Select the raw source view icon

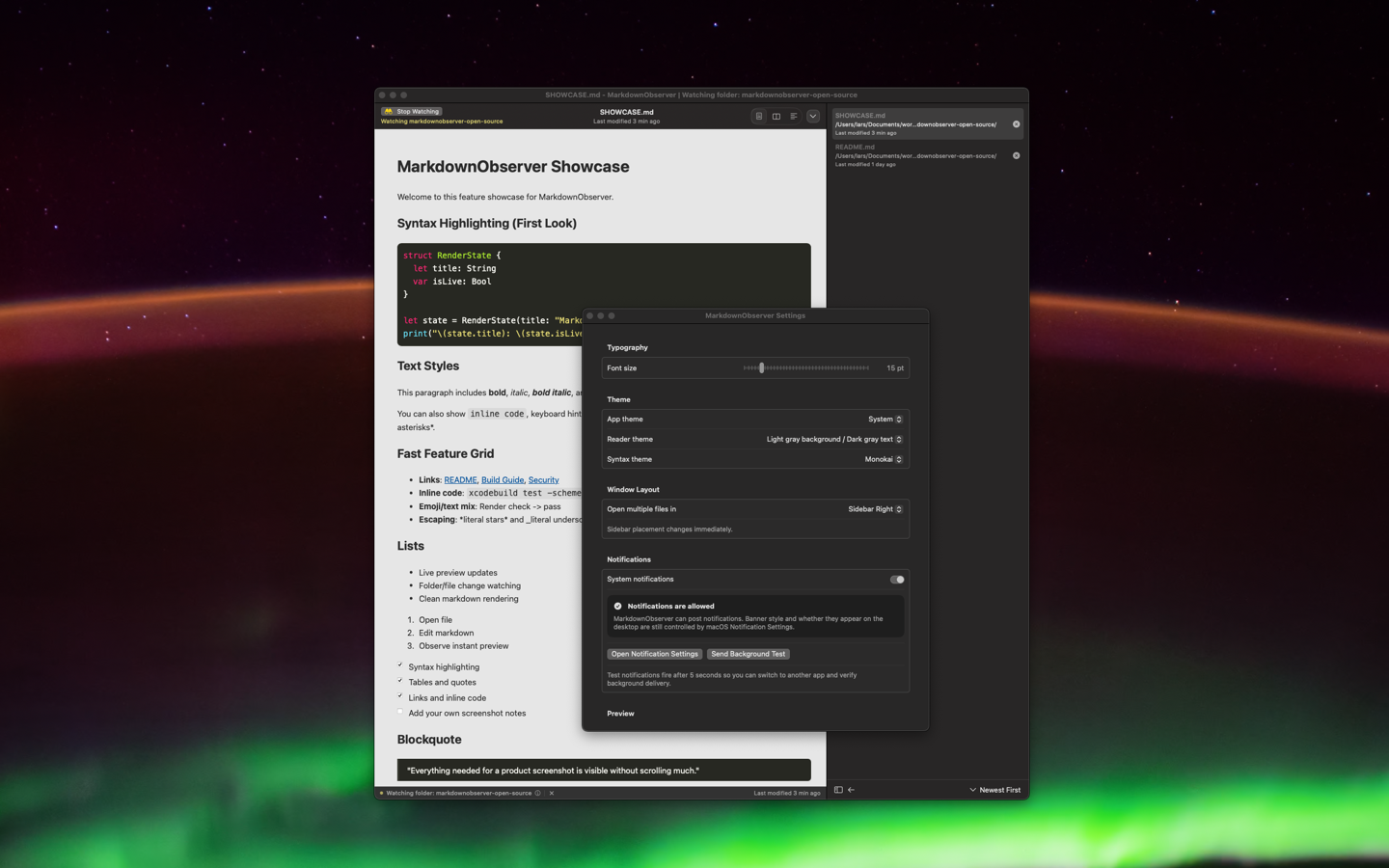[794, 116]
